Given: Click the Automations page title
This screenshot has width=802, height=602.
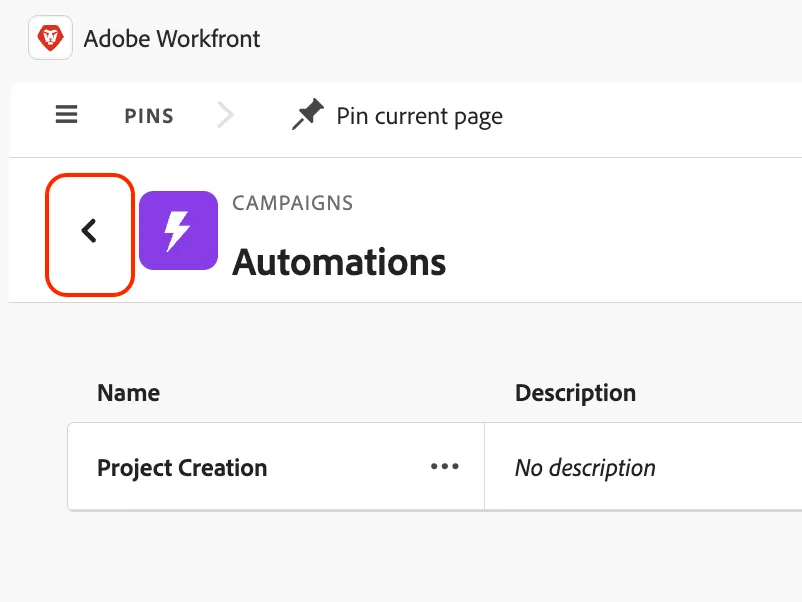Looking at the screenshot, I should point(339,262).
